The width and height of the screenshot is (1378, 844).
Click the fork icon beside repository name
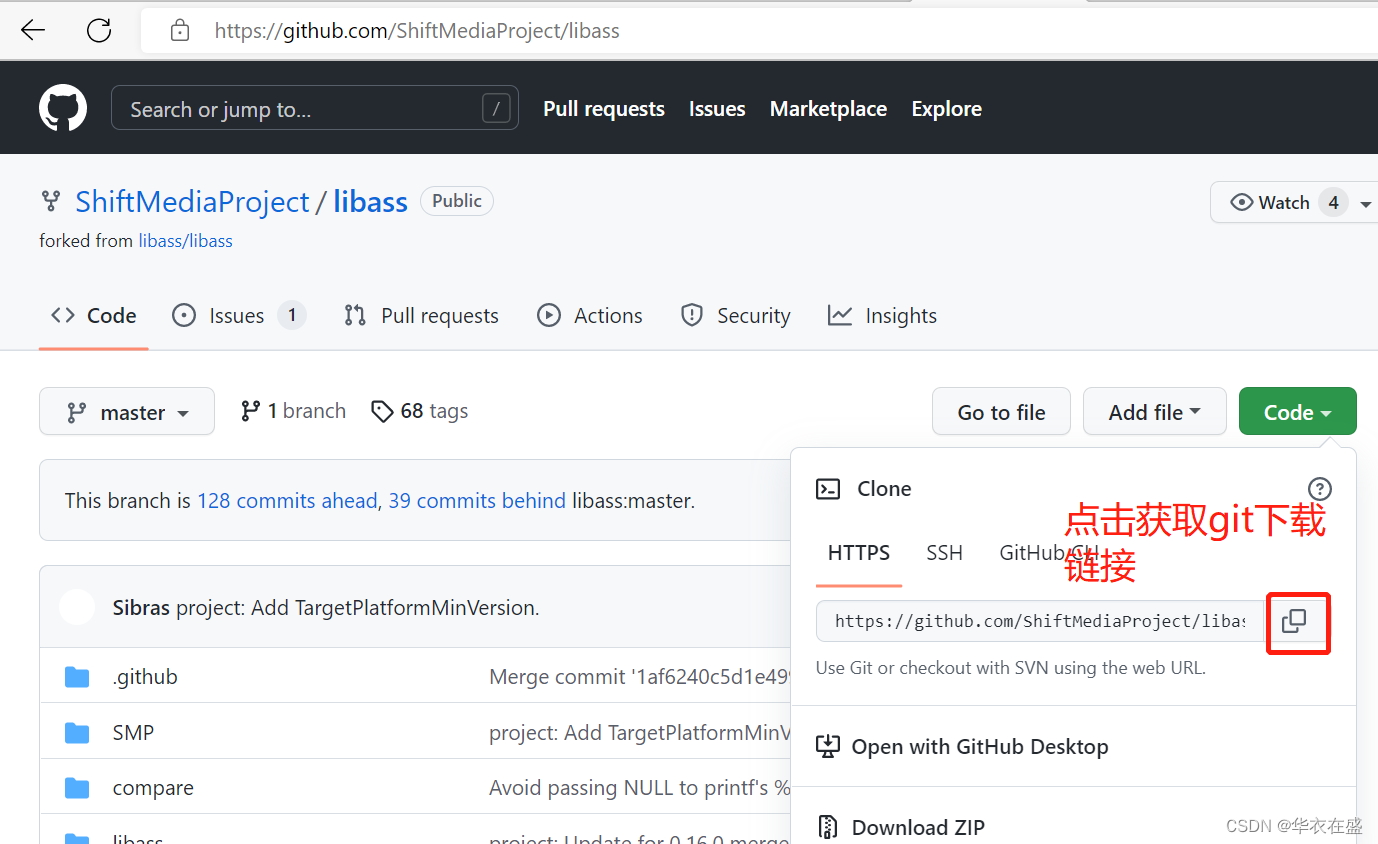50,201
